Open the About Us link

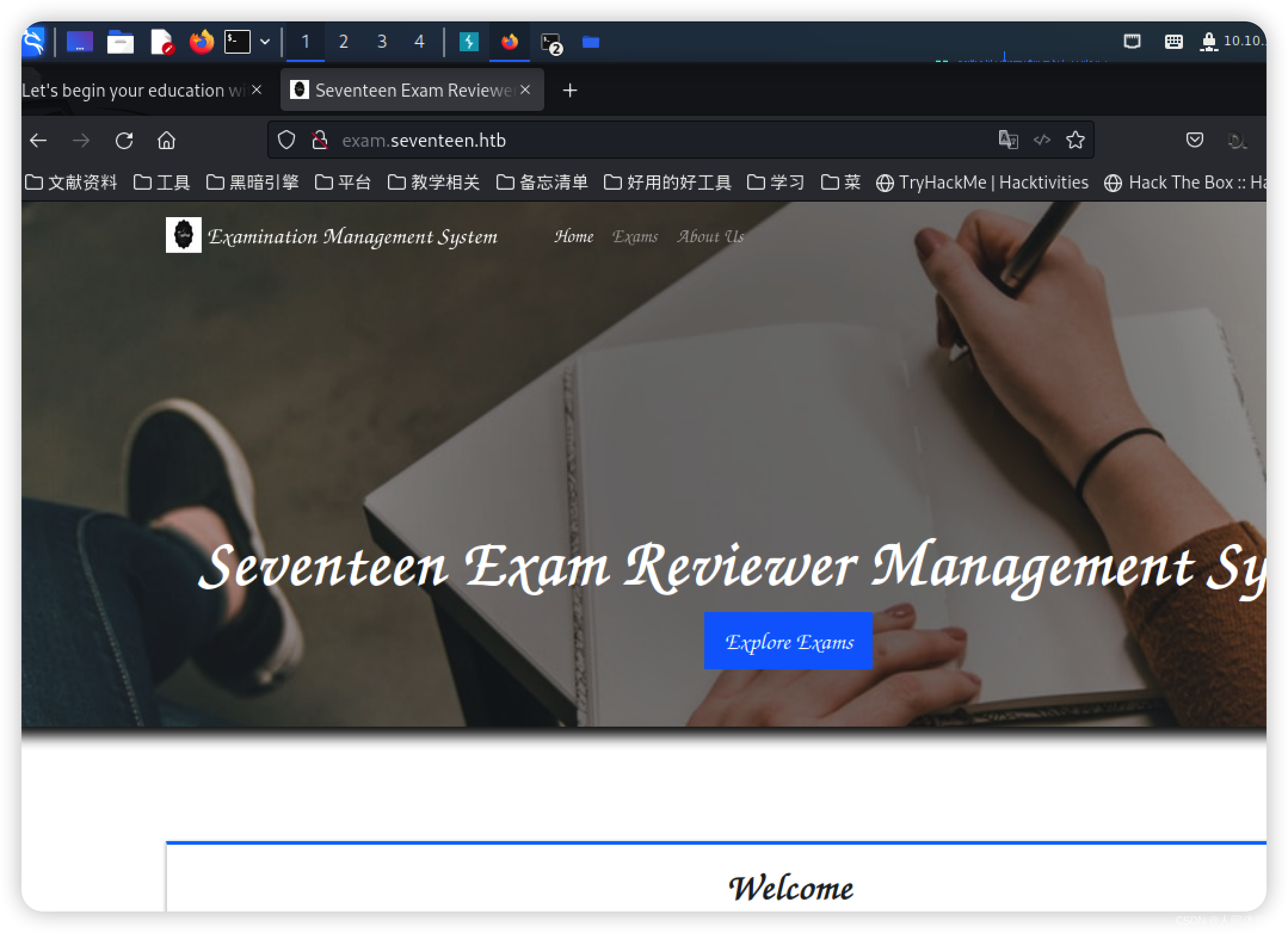tap(710, 237)
